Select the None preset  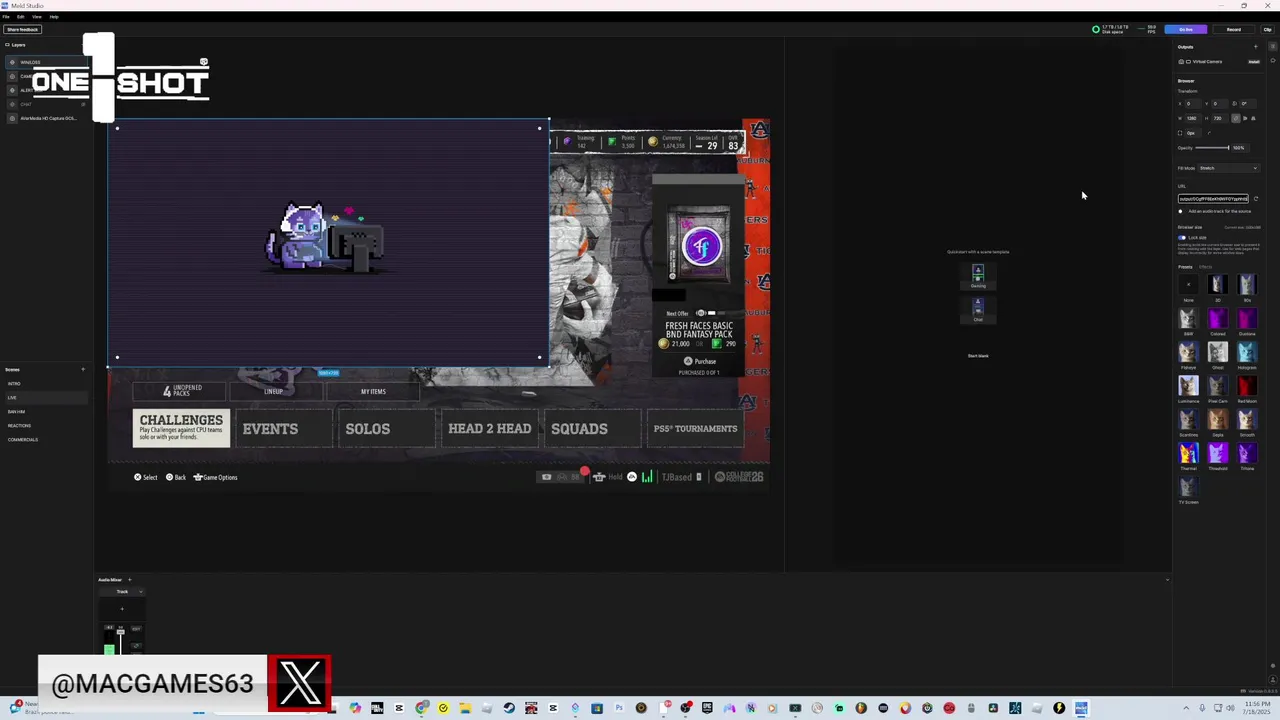[1188, 286]
